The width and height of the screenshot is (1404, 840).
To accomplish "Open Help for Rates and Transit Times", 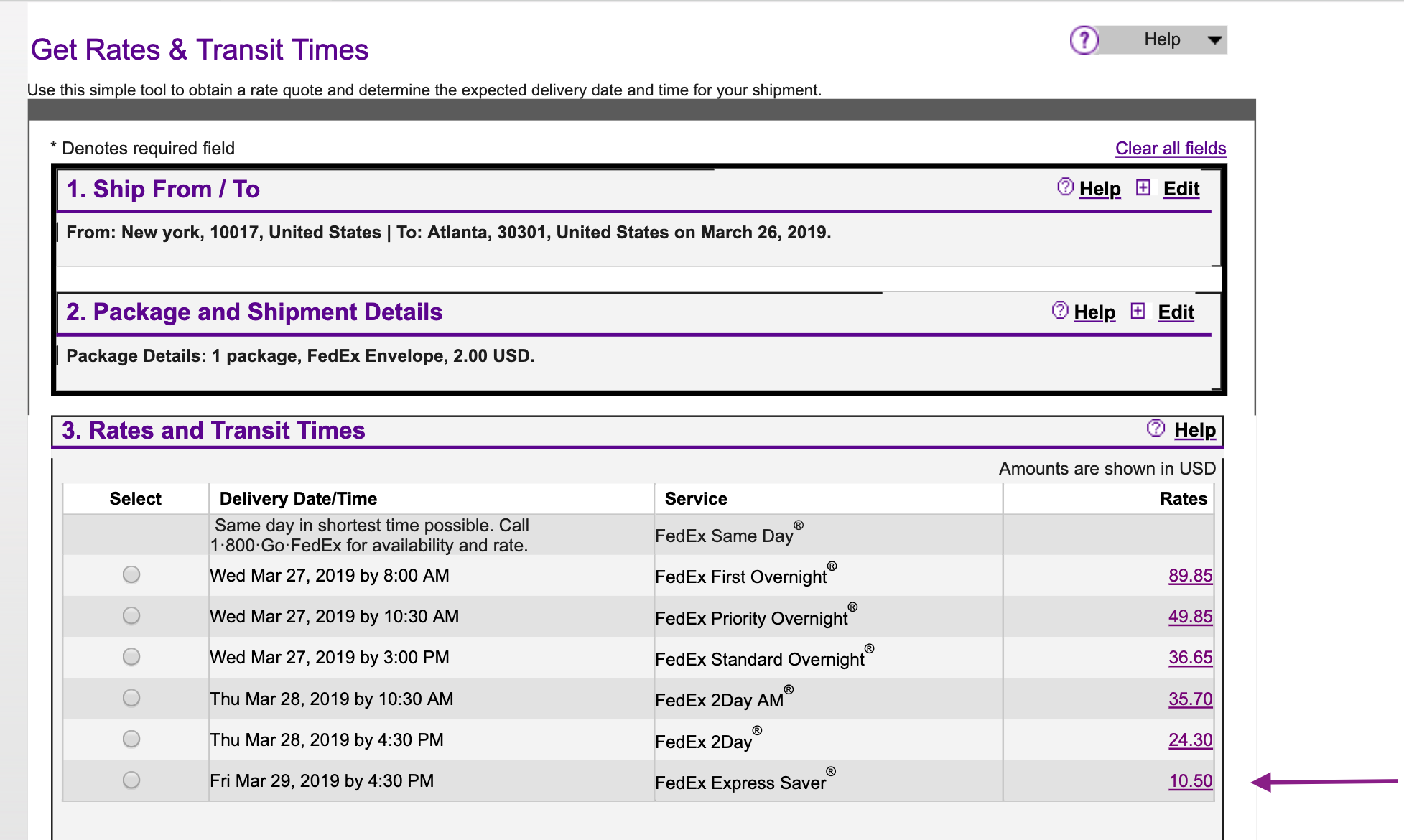I will 1195,430.
